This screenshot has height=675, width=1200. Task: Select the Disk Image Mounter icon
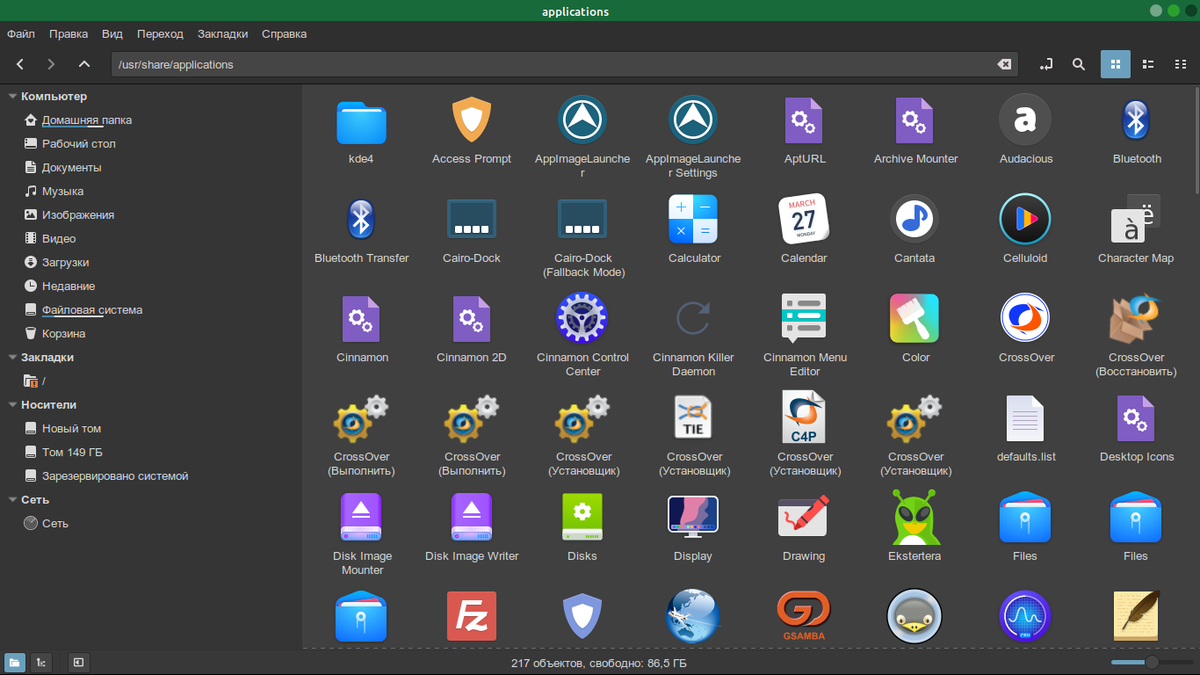pyautogui.click(x=361, y=517)
